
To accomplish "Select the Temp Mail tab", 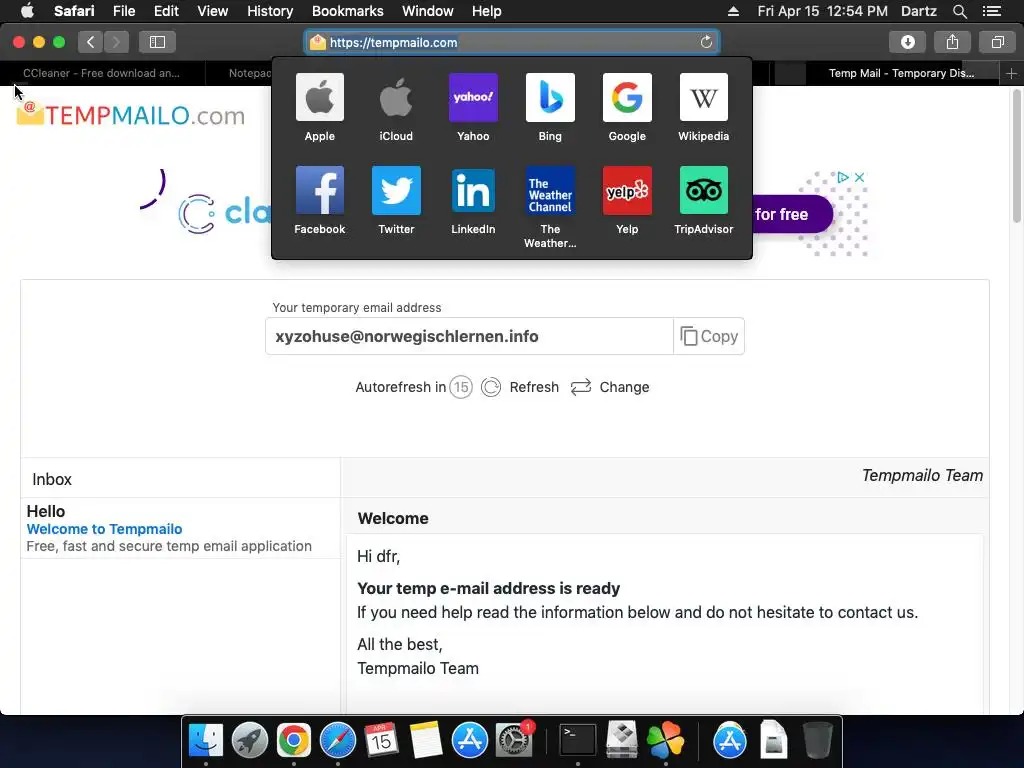I will click(901, 73).
